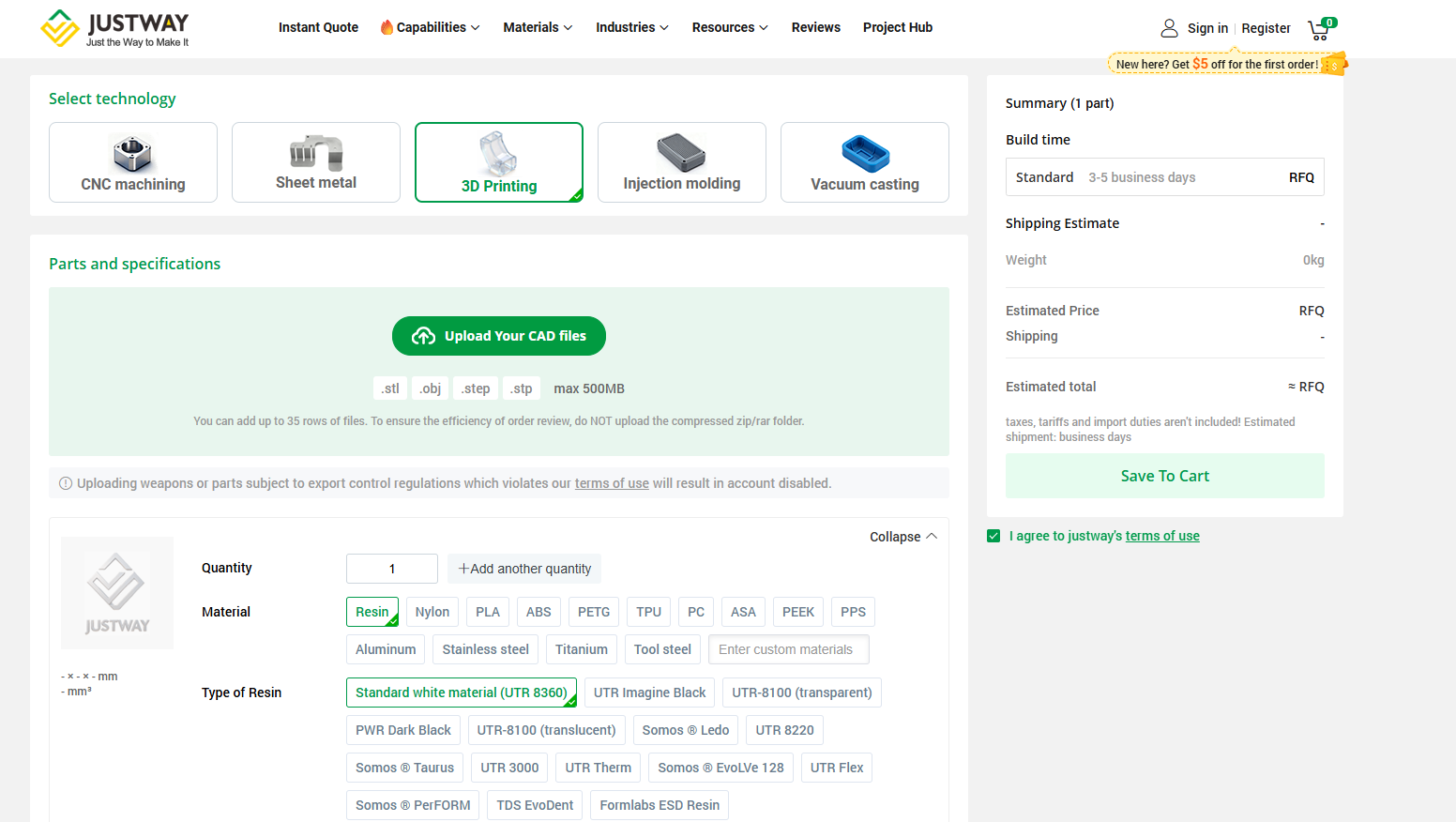Open Materials dropdown menu
The height and width of the screenshot is (822, 1456).
[538, 27]
